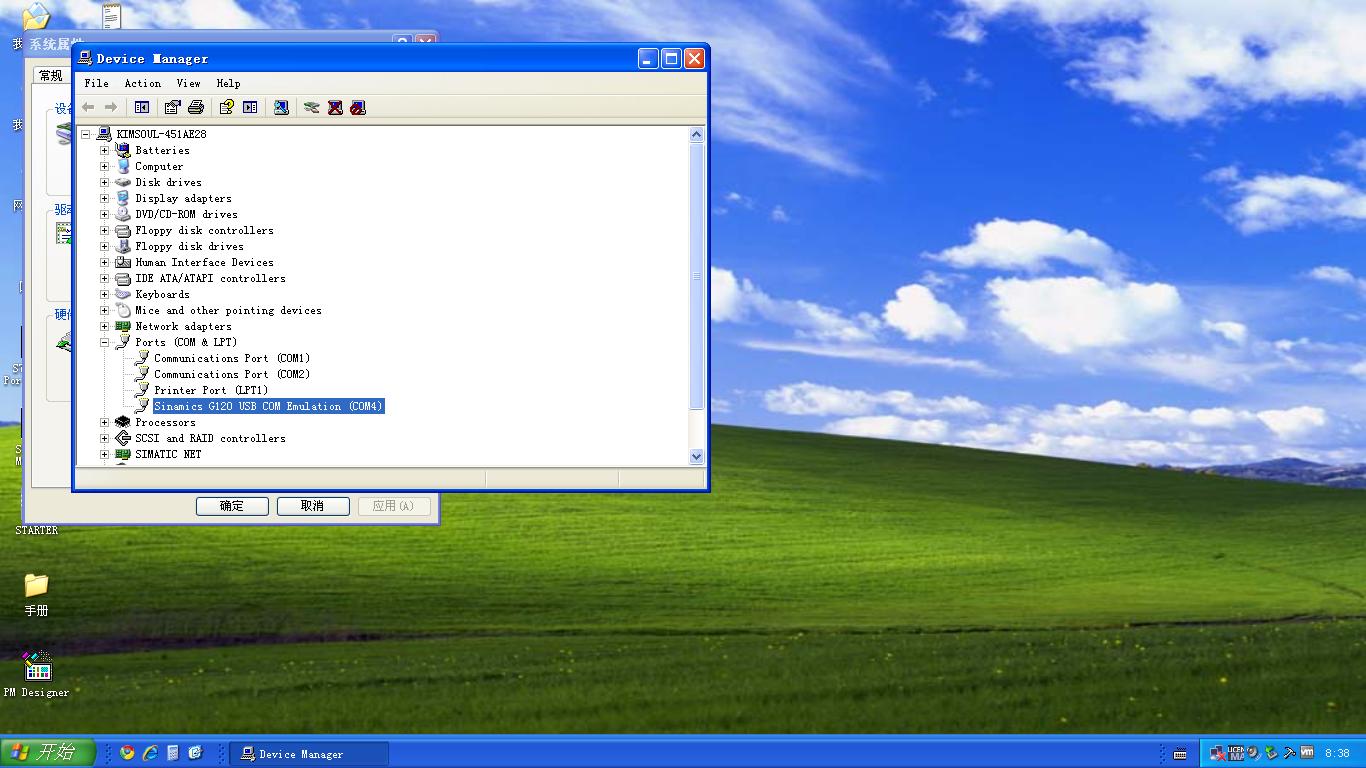Expand the Disk drives node
Viewport: 1366px width, 768px height.
[x=104, y=182]
